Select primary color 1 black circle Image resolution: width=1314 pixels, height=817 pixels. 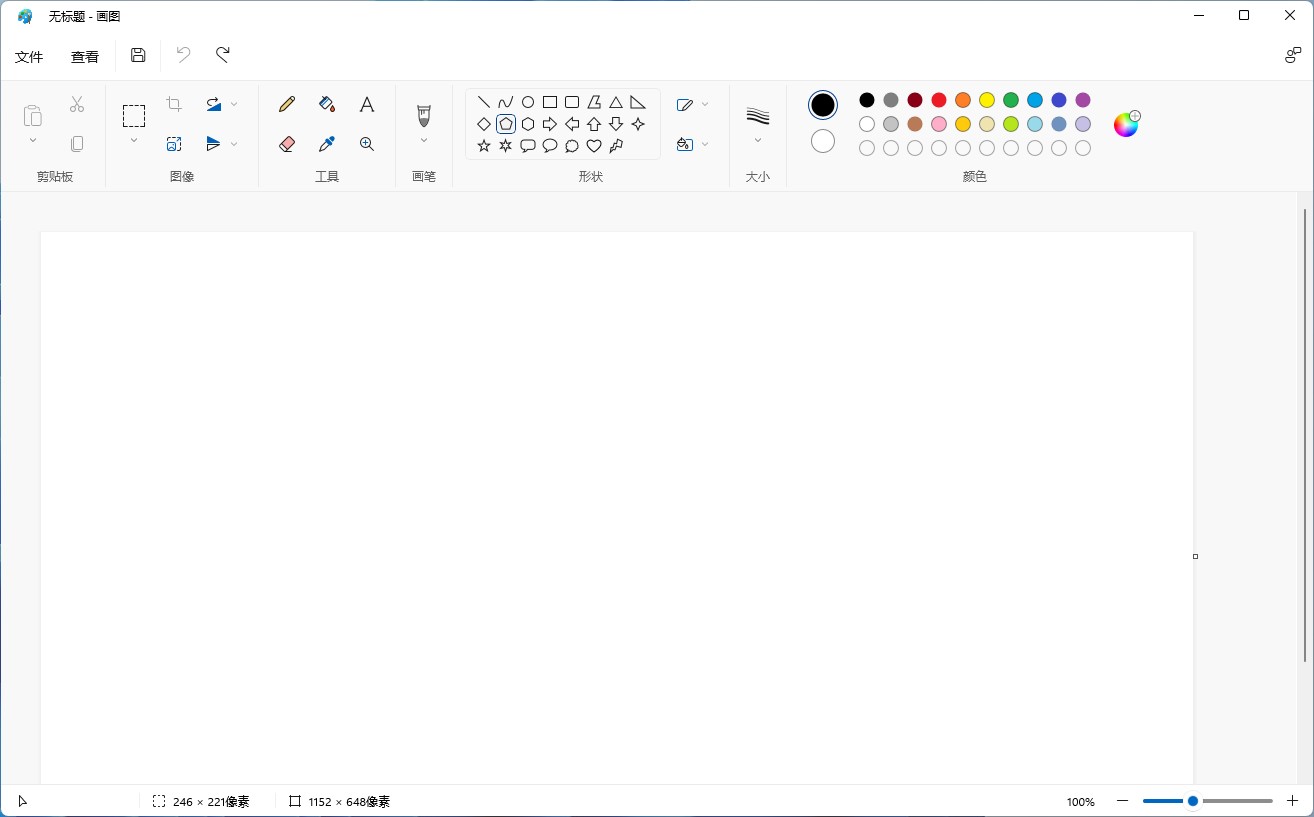pos(823,104)
